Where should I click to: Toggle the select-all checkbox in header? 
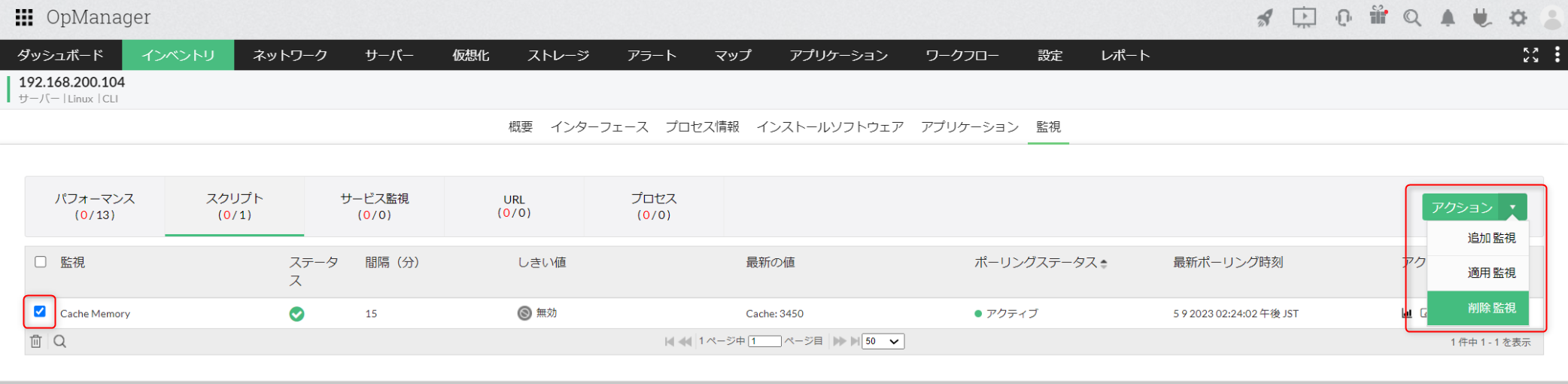(x=41, y=262)
